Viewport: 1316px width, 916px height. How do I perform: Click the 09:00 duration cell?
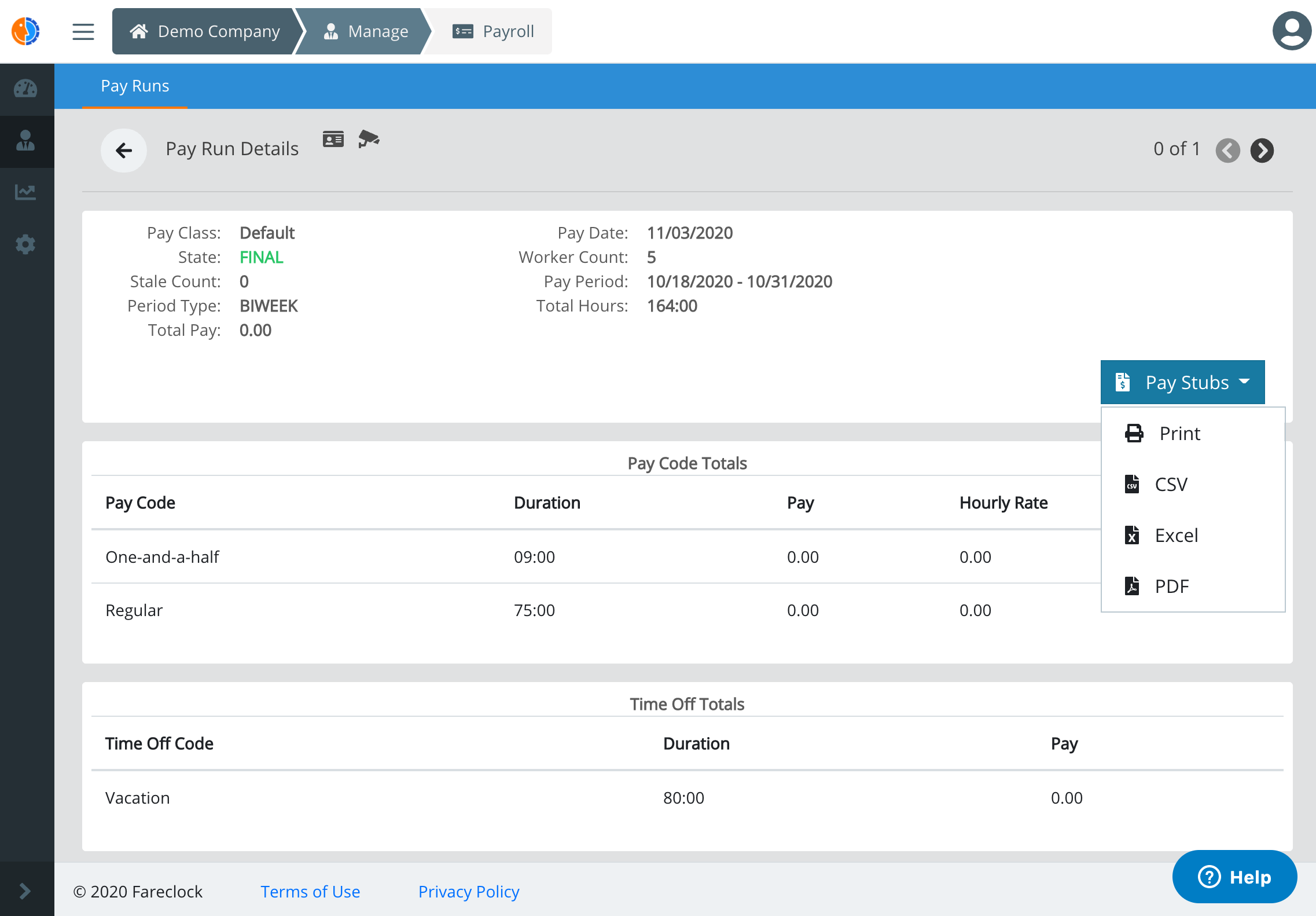click(x=534, y=557)
